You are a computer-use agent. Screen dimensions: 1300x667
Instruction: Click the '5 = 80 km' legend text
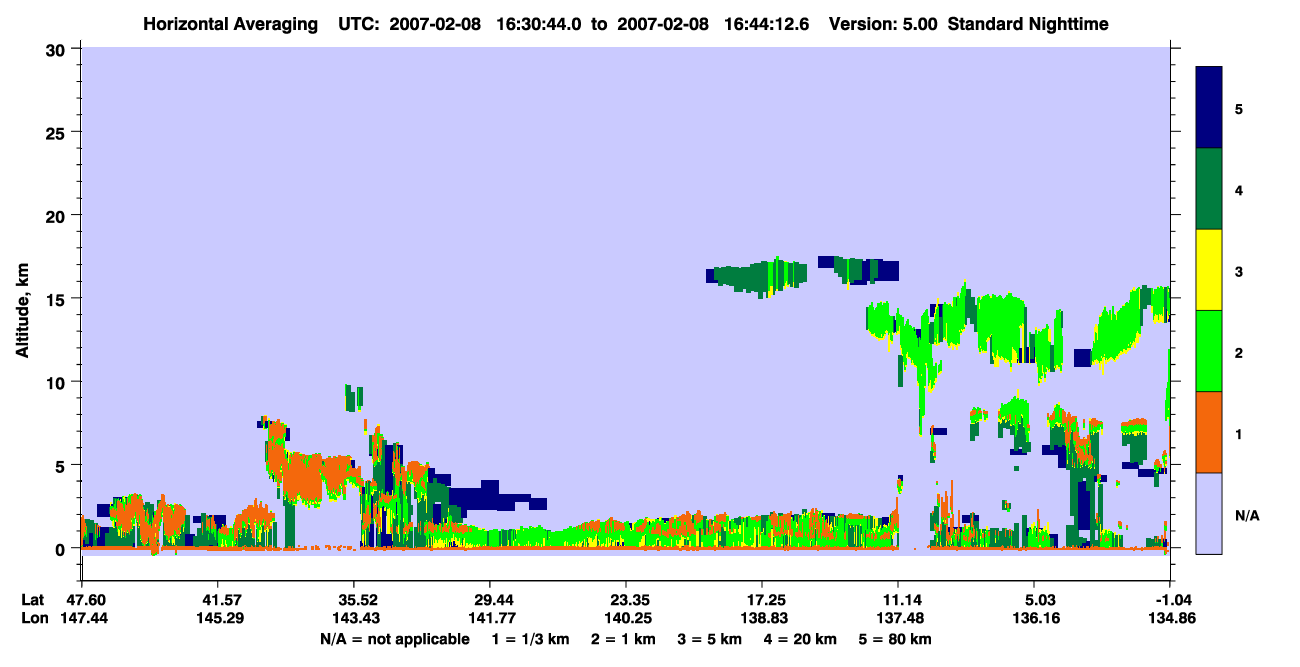pyautogui.click(x=897, y=639)
